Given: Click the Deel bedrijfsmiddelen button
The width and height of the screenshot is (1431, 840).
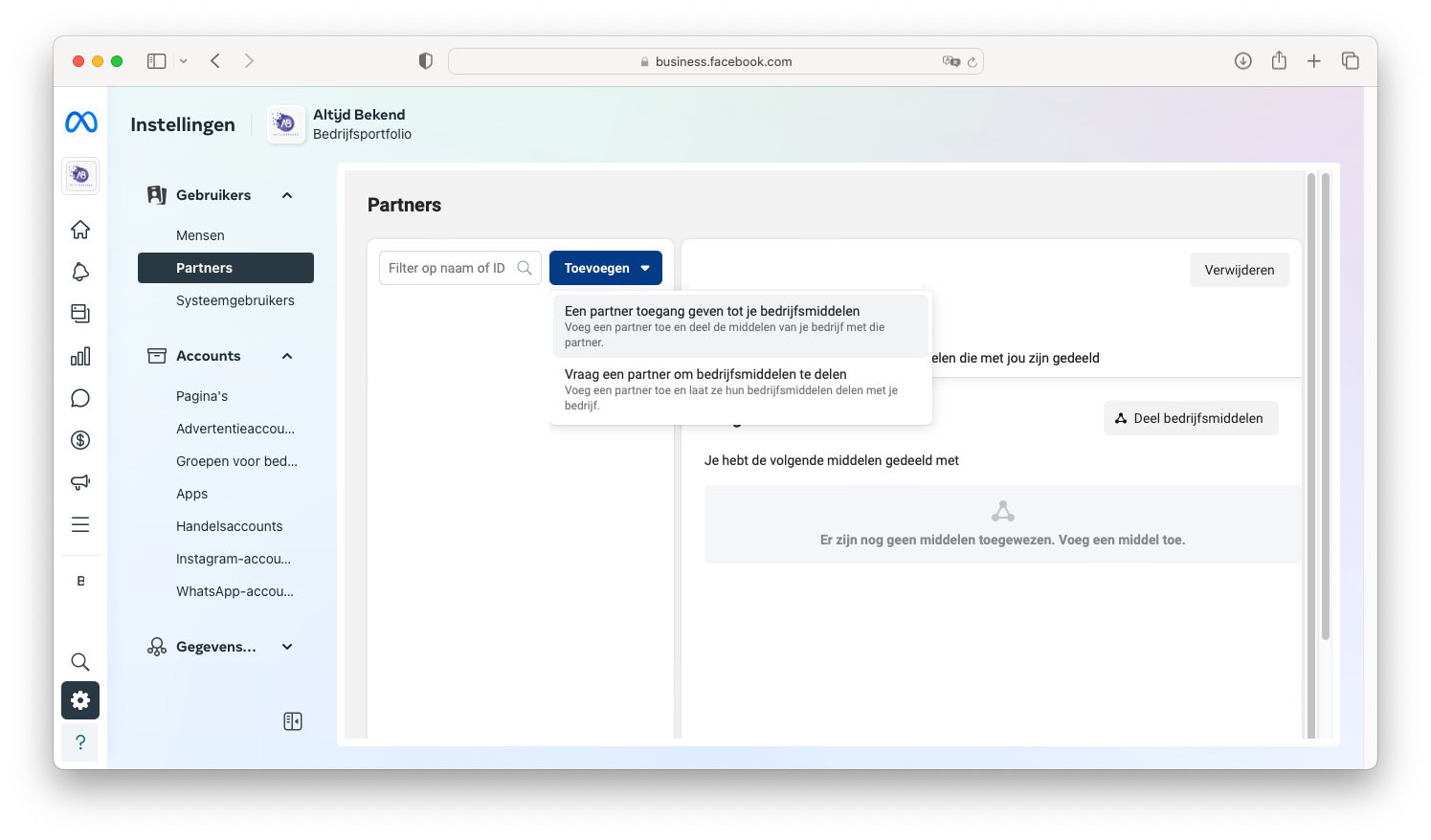Looking at the screenshot, I should [1190, 418].
